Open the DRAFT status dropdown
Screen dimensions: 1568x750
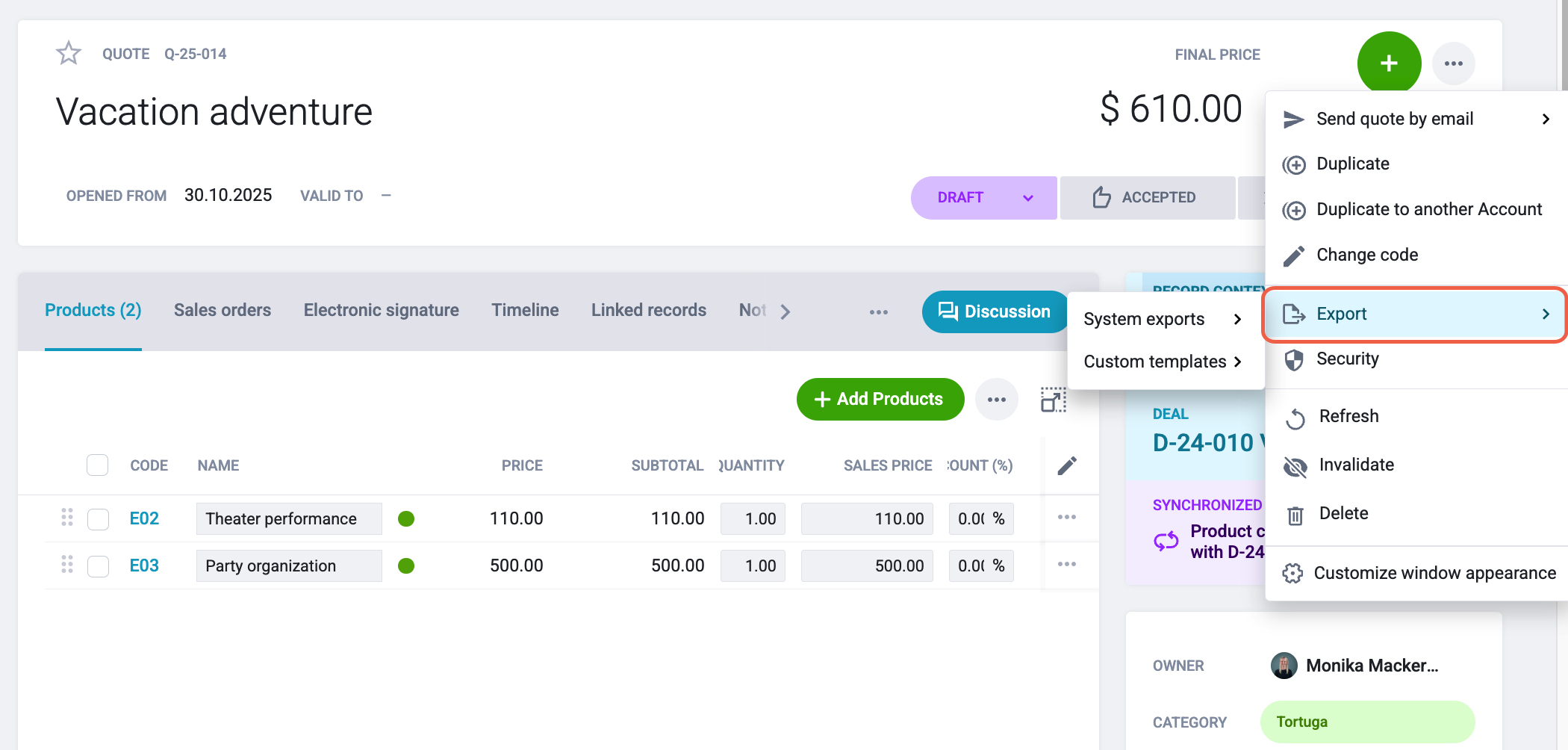(x=983, y=197)
